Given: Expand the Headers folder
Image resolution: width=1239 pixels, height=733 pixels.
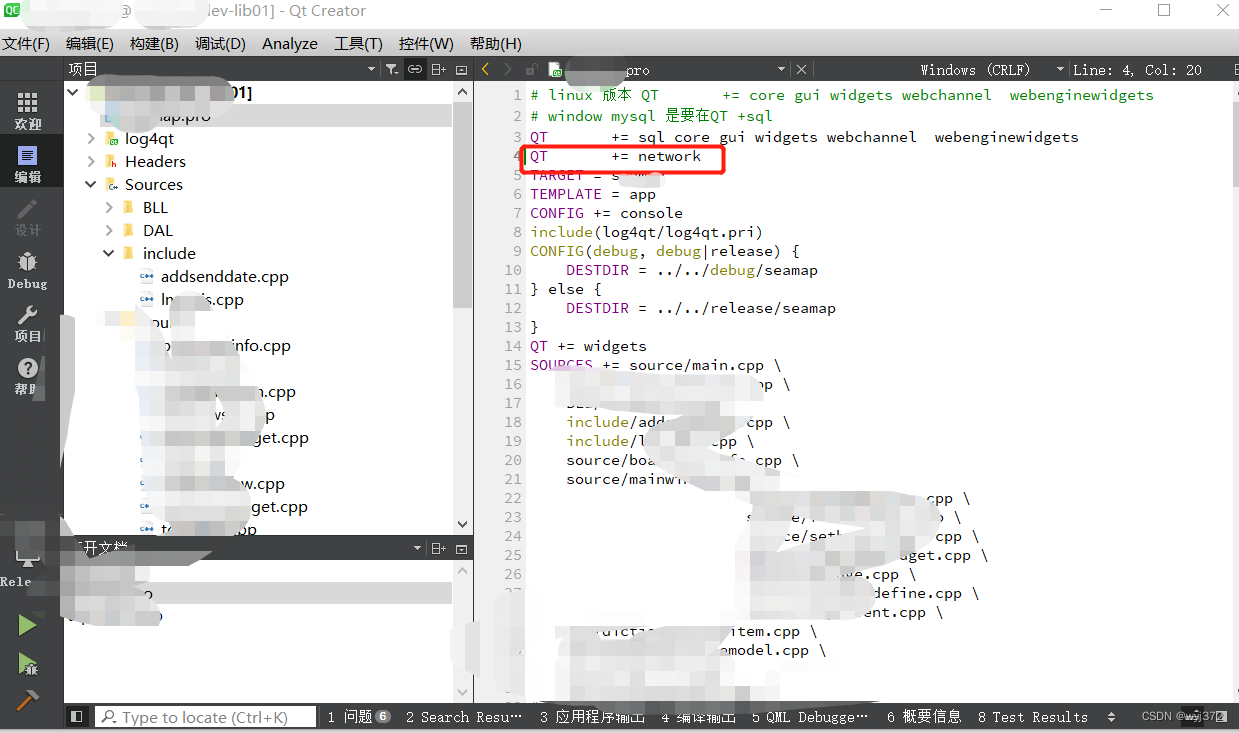Looking at the screenshot, I should pyautogui.click(x=89, y=161).
